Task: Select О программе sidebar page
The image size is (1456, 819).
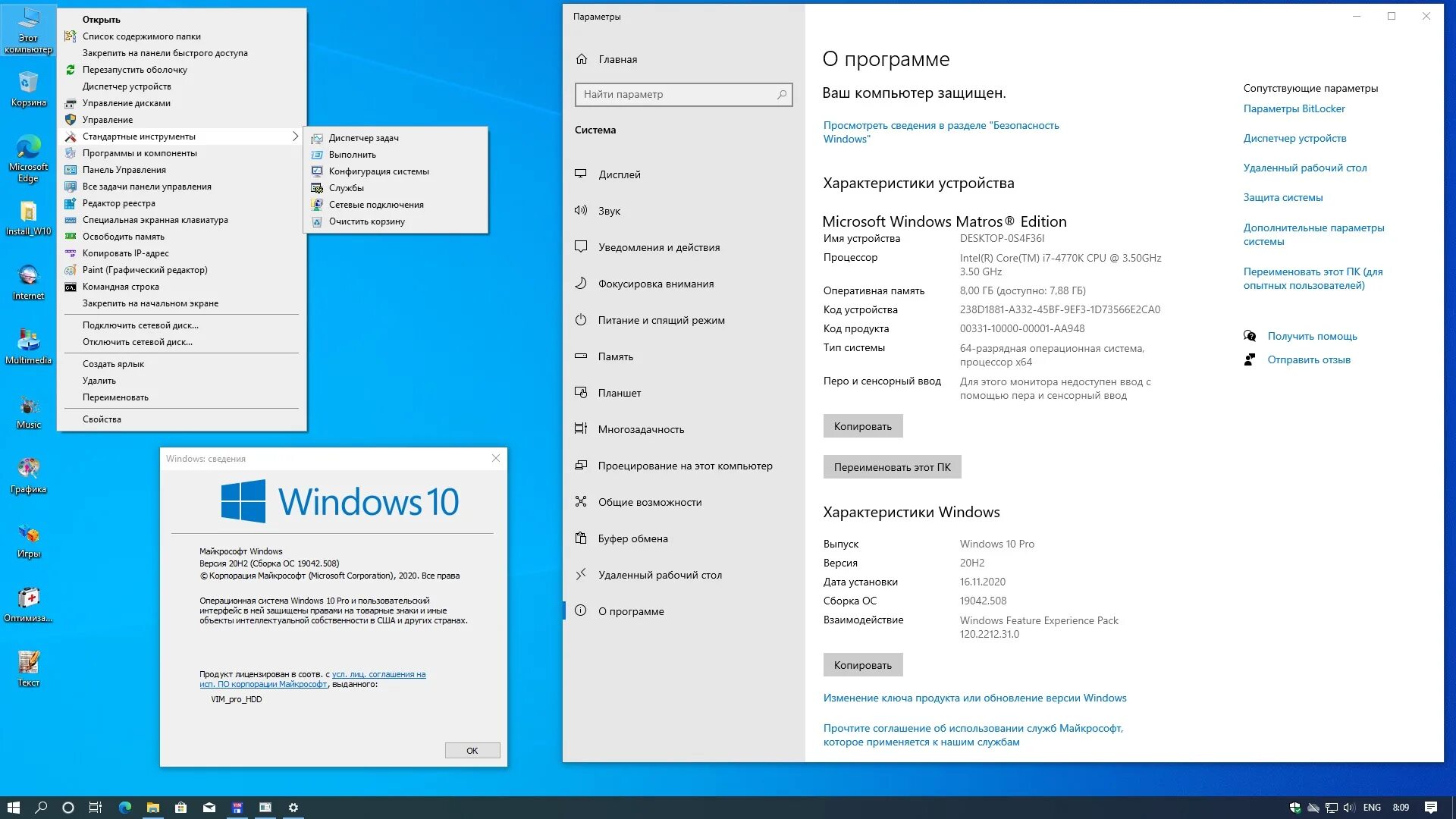Action: pyautogui.click(x=683, y=611)
